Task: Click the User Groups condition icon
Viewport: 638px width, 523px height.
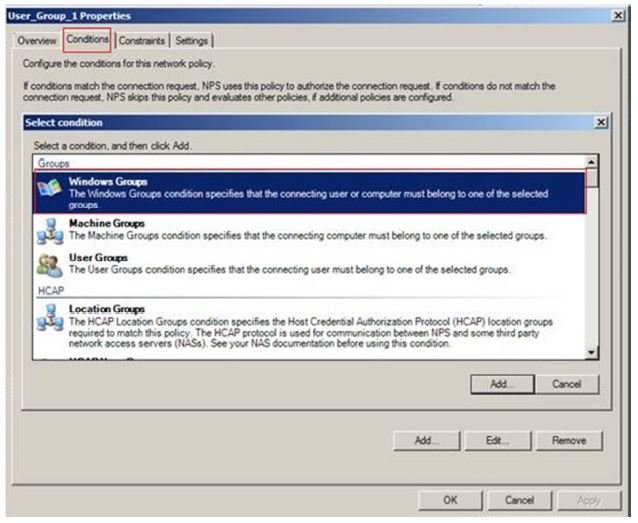Action: [x=49, y=264]
